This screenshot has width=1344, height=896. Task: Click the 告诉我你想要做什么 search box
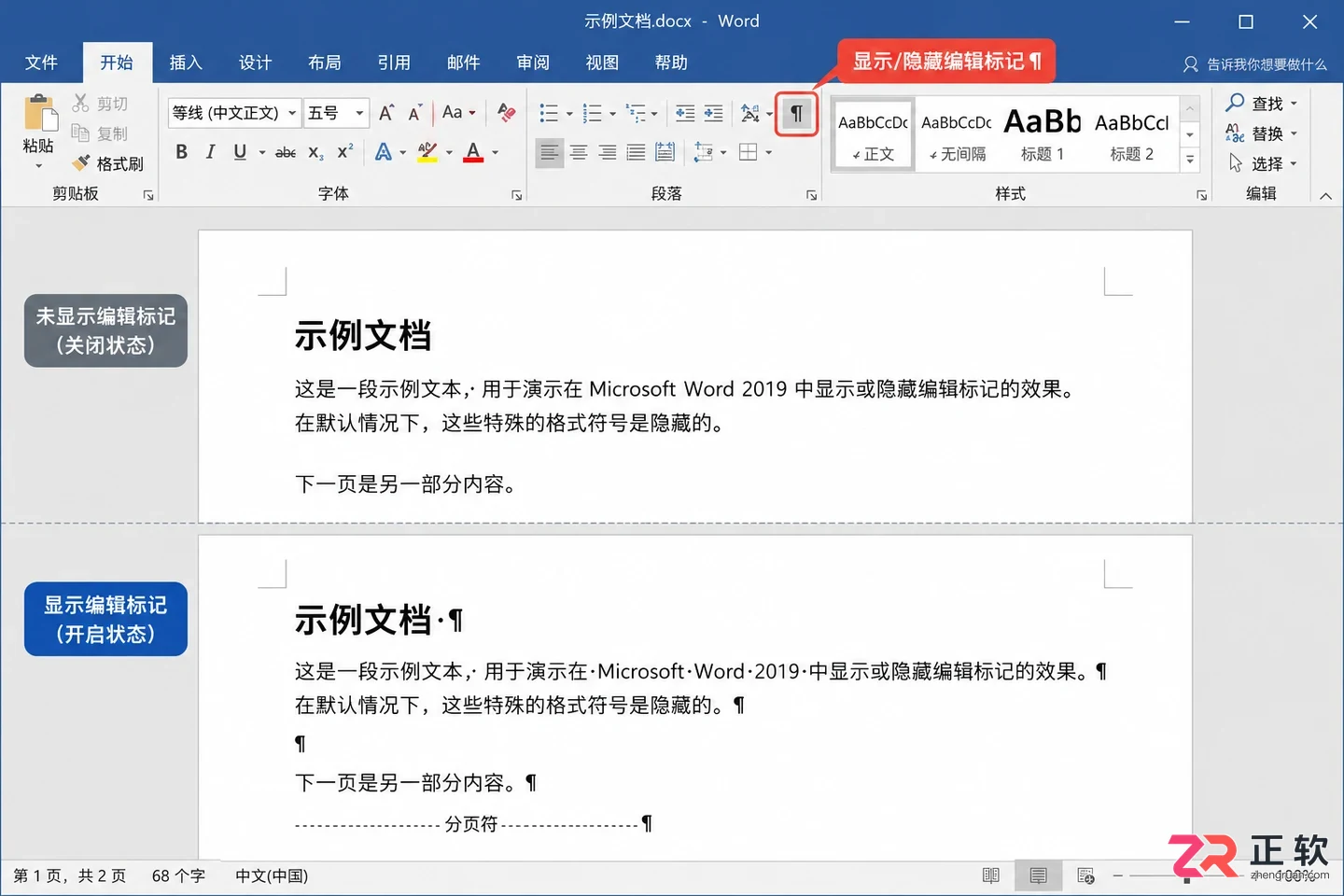coord(1255,64)
